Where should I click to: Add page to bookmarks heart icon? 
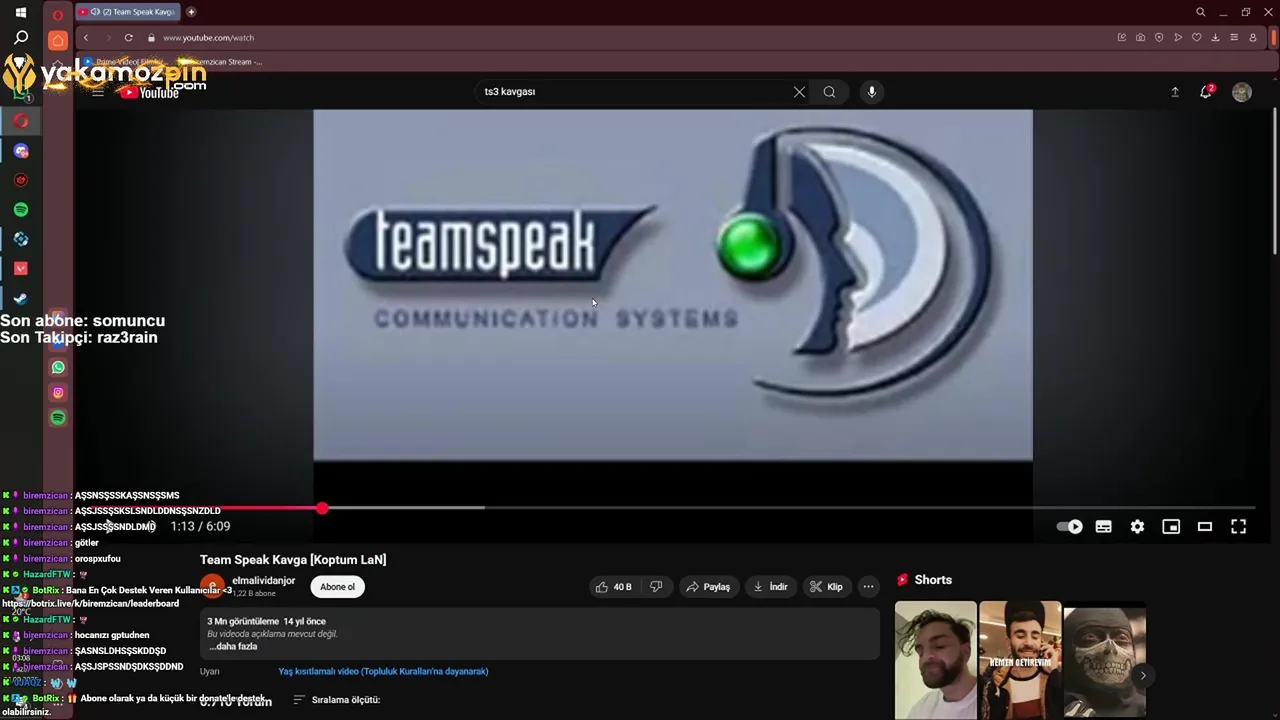1196,38
